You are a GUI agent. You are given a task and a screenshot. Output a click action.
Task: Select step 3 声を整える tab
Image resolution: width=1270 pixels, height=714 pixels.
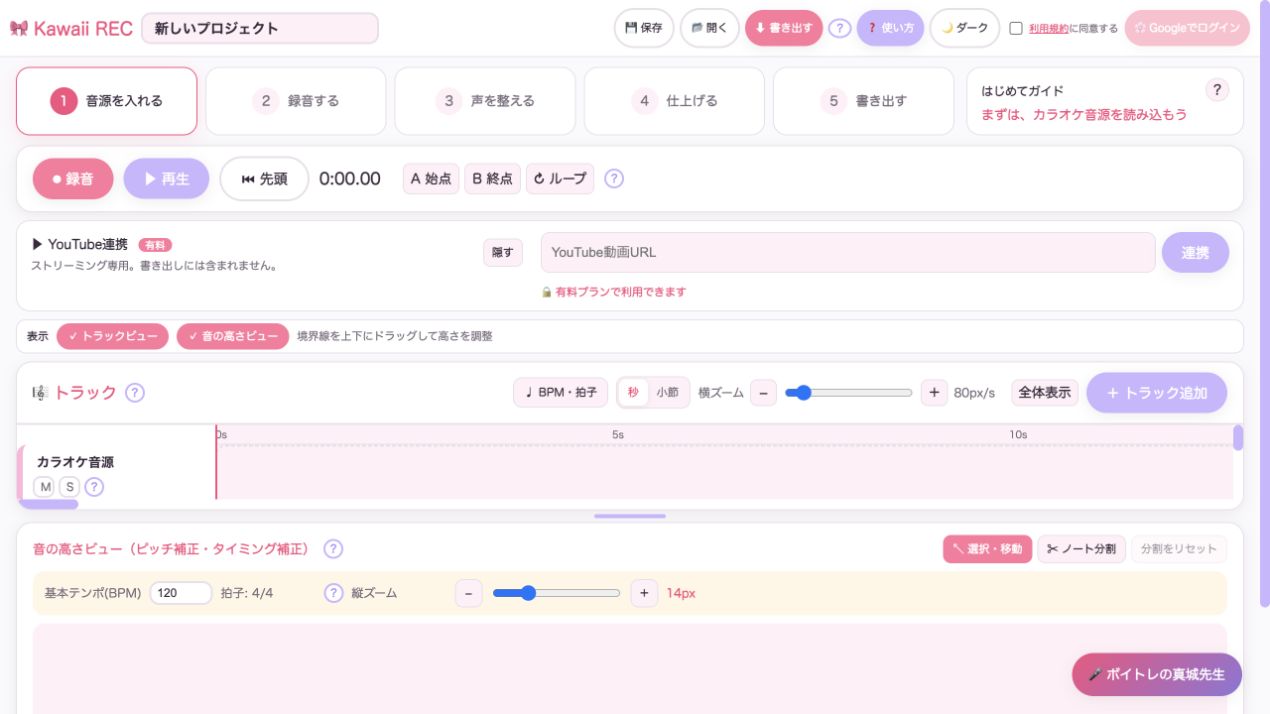[485, 101]
